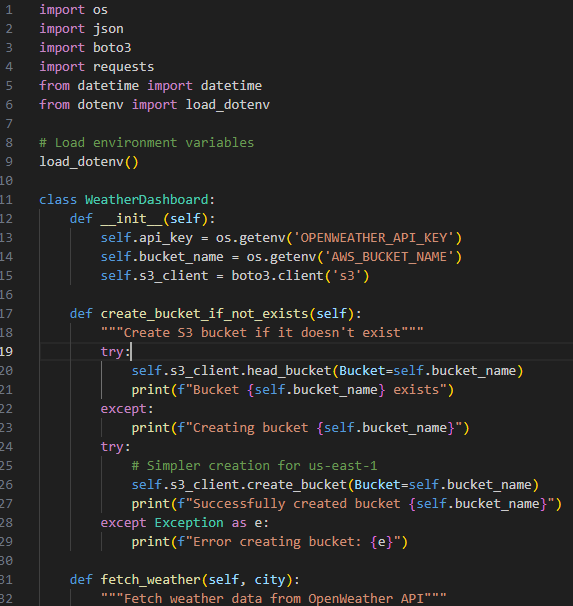573x606 pixels.
Task: Click 'except Exception as e:' line
Action: [x=185, y=523]
